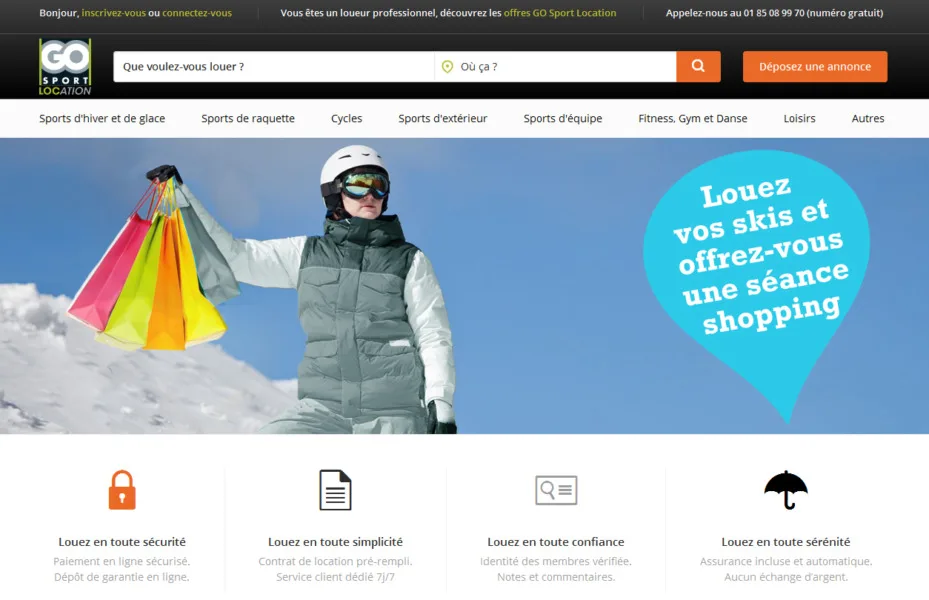Click the Déposez une annonce button
Screen dimensions: 929x600
815,66
